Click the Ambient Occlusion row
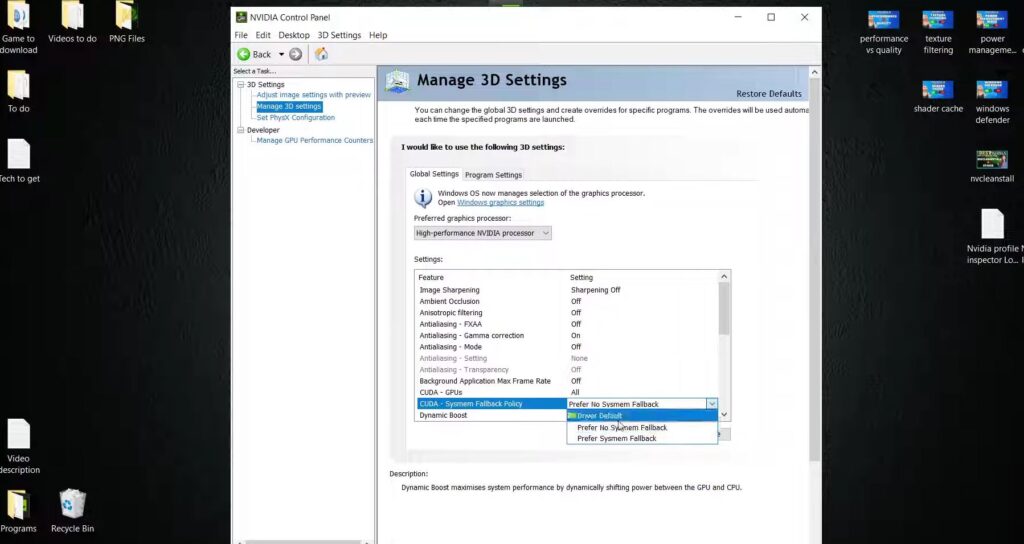Image resolution: width=1024 pixels, height=544 pixels. tap(568, 302)
